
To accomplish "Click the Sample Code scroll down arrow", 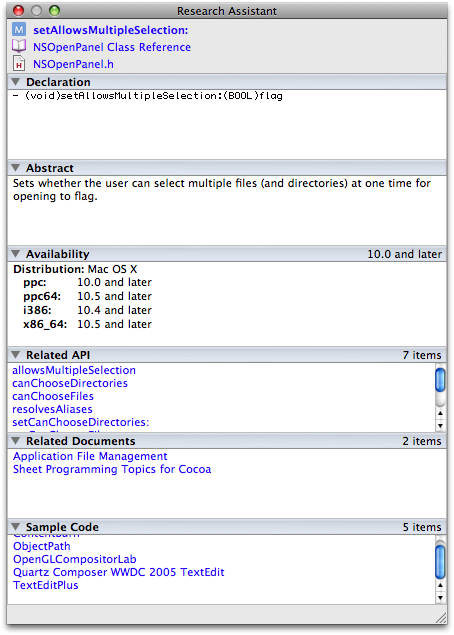I will 440,598.
